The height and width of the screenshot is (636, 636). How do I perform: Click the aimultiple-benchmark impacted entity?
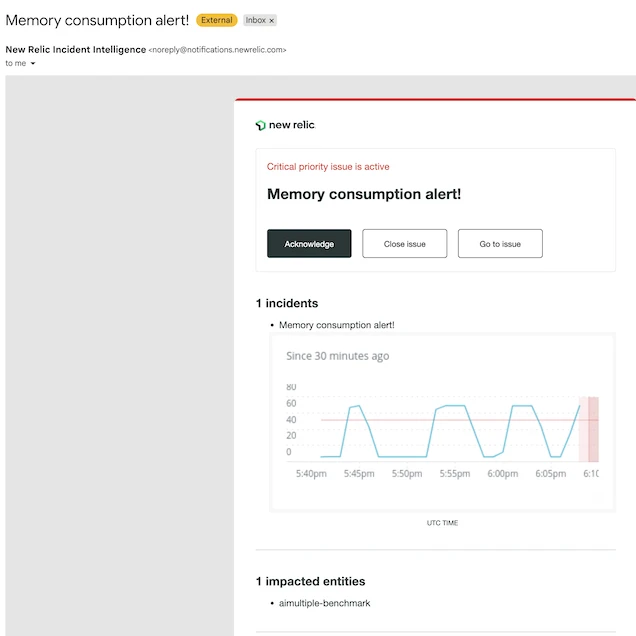tap(324, 603)
